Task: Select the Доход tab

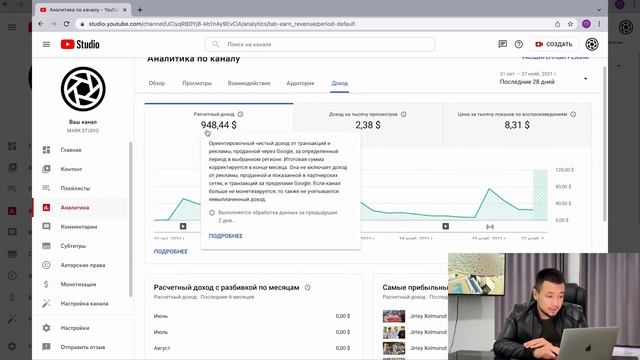Action: [x=340, y=83]
